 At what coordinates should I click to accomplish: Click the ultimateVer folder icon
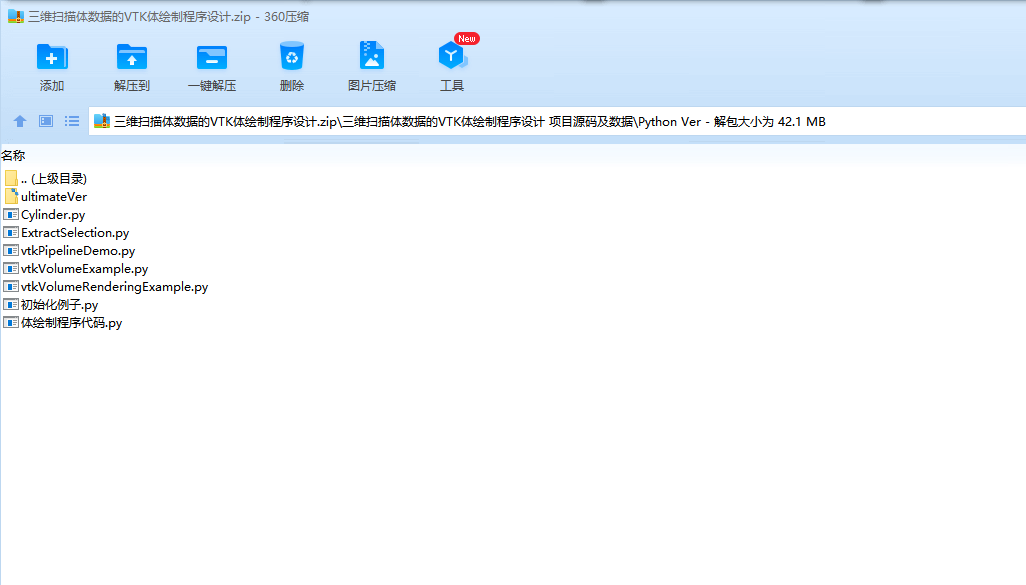click(x=11, y=196)
